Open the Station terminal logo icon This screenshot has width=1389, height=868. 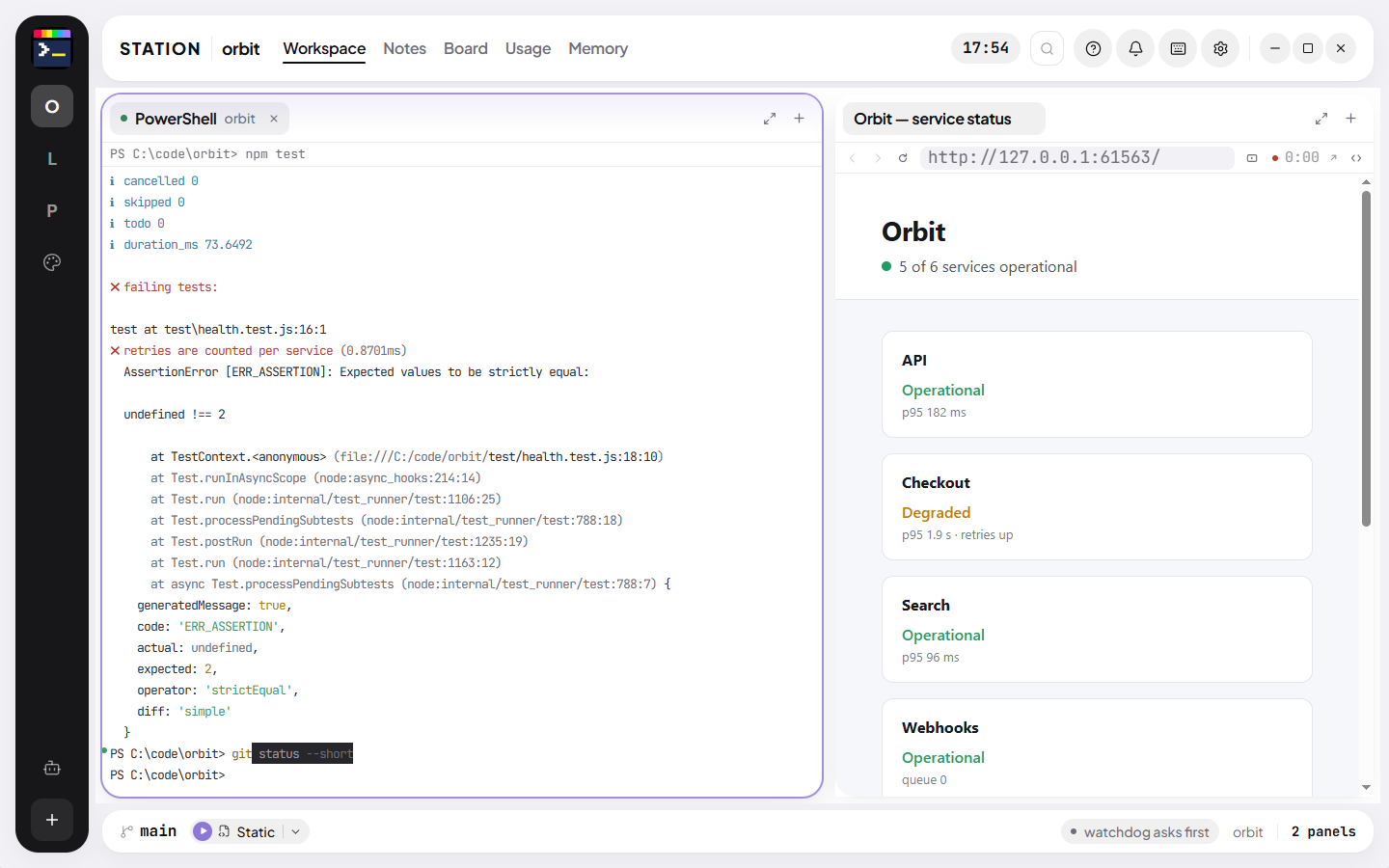[52, 48]
